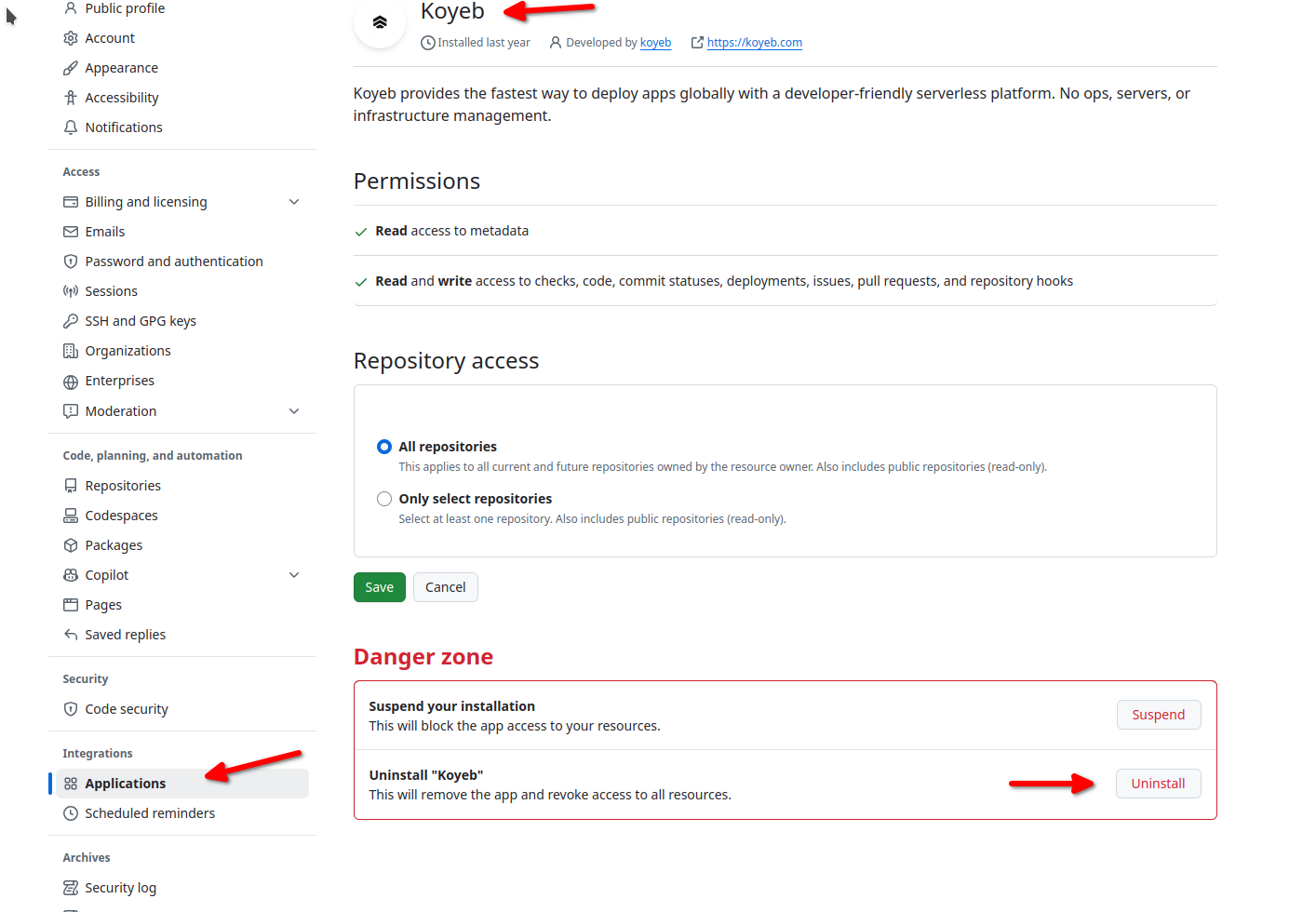Screen dimensions: 1316x912
Task: Expand the Copilot settings chevron
Action: [294, 575]
